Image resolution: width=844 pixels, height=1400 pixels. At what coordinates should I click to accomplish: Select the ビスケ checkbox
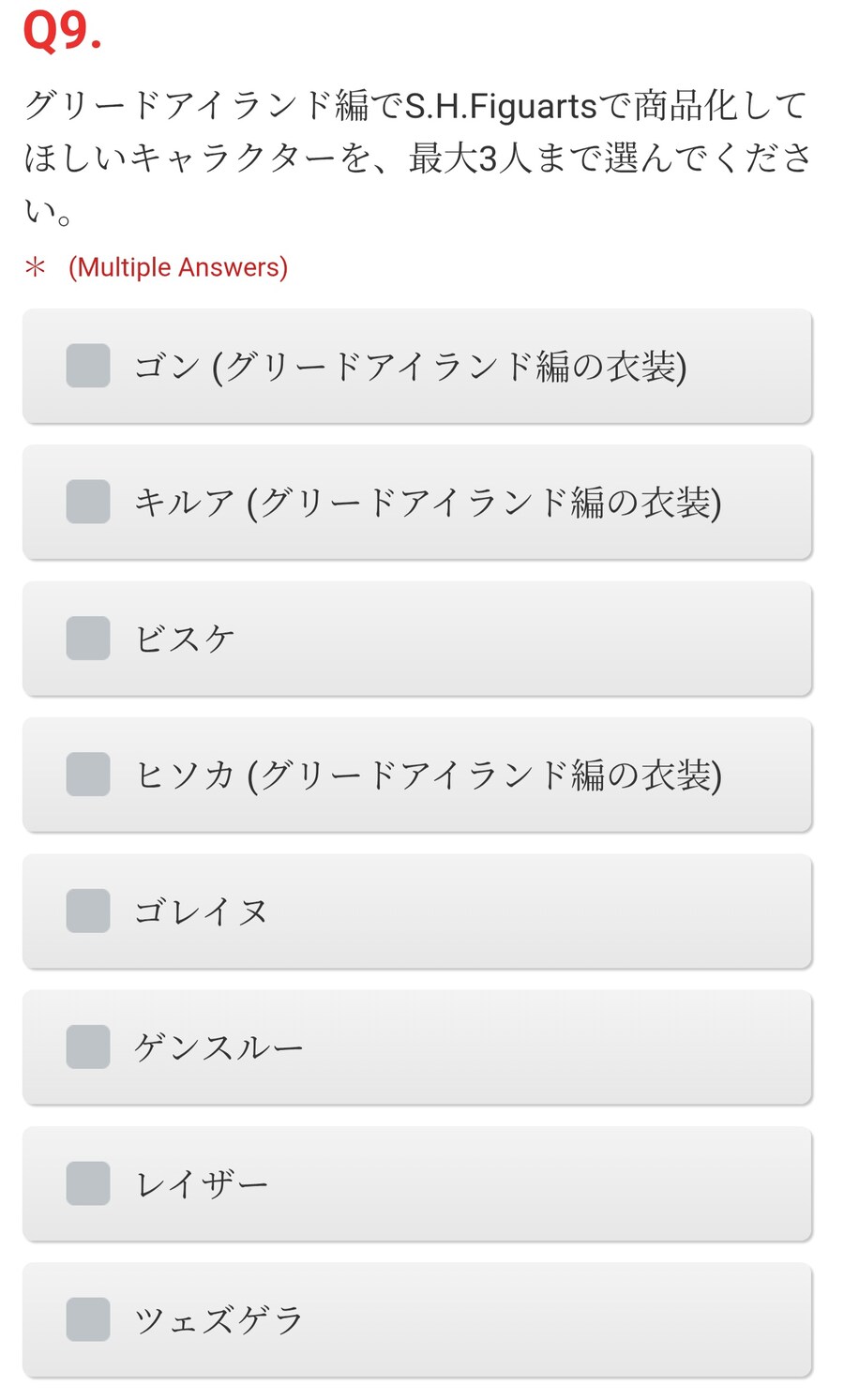88,639
